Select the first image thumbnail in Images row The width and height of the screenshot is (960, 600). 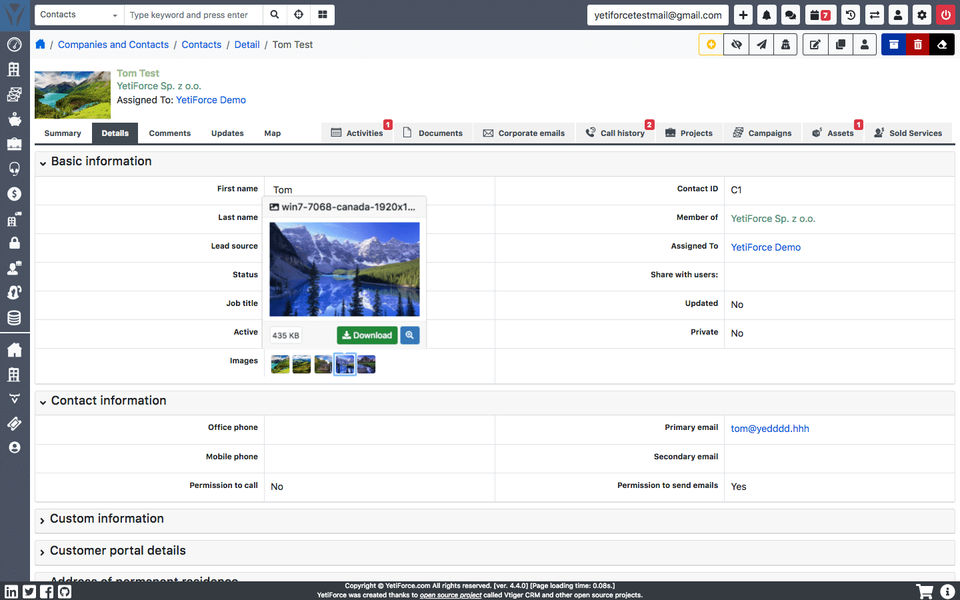coord(280,364)
